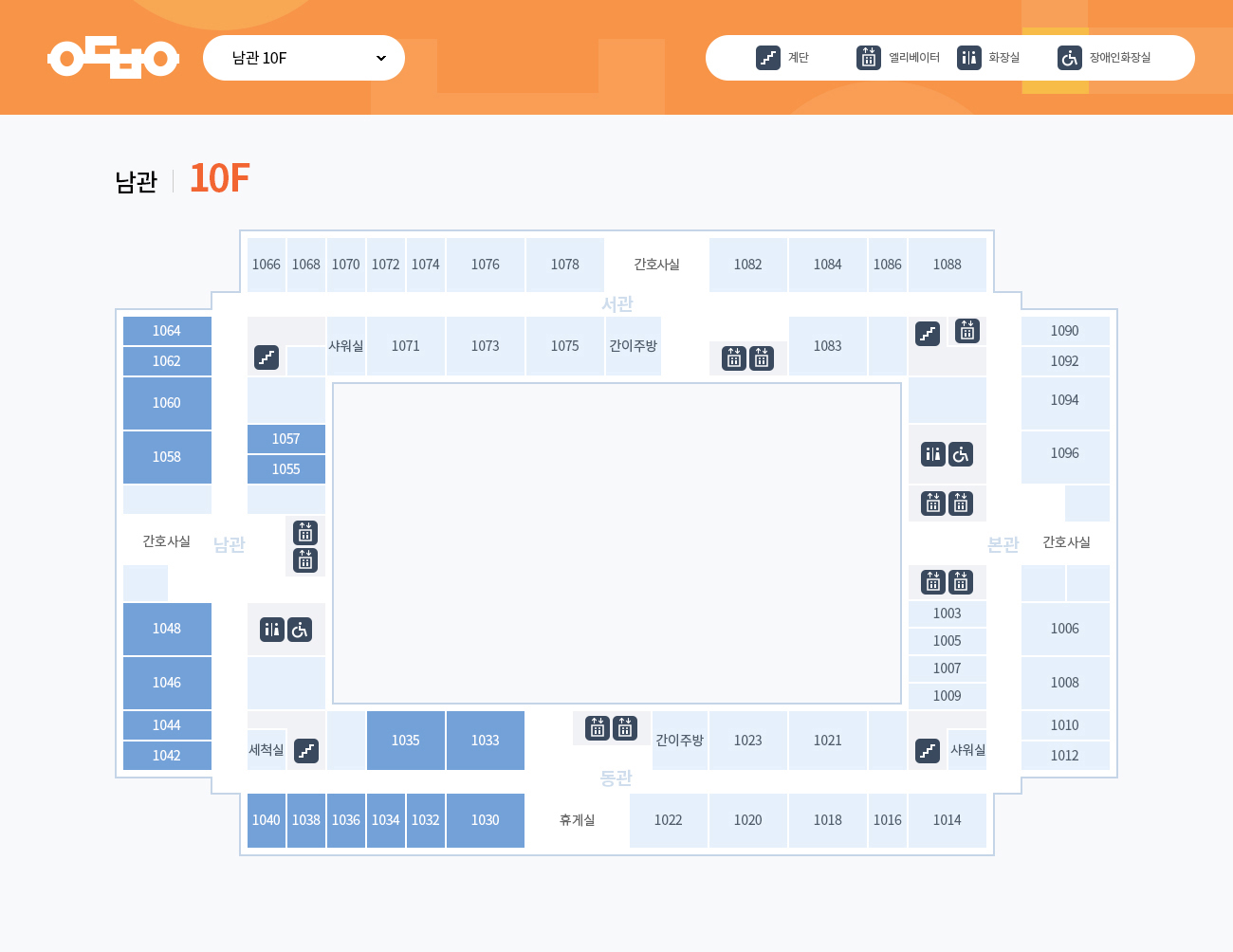
Task: Select the stairs icon left of upper 샤워실
Action: 267,357
